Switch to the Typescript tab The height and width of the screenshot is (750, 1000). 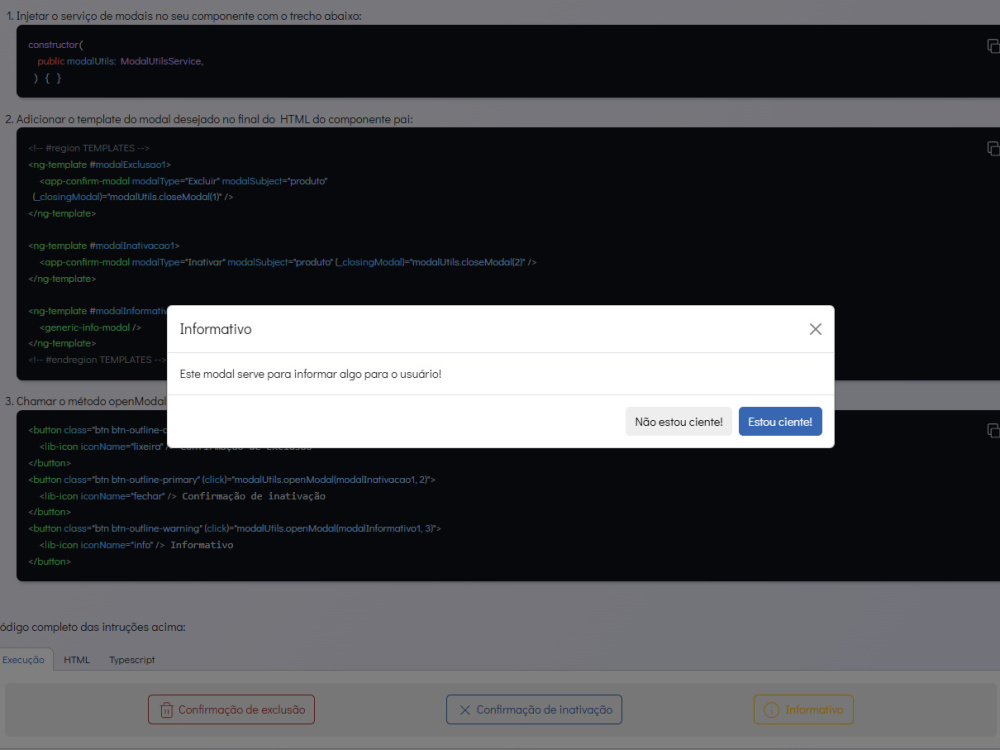point(132,659)
